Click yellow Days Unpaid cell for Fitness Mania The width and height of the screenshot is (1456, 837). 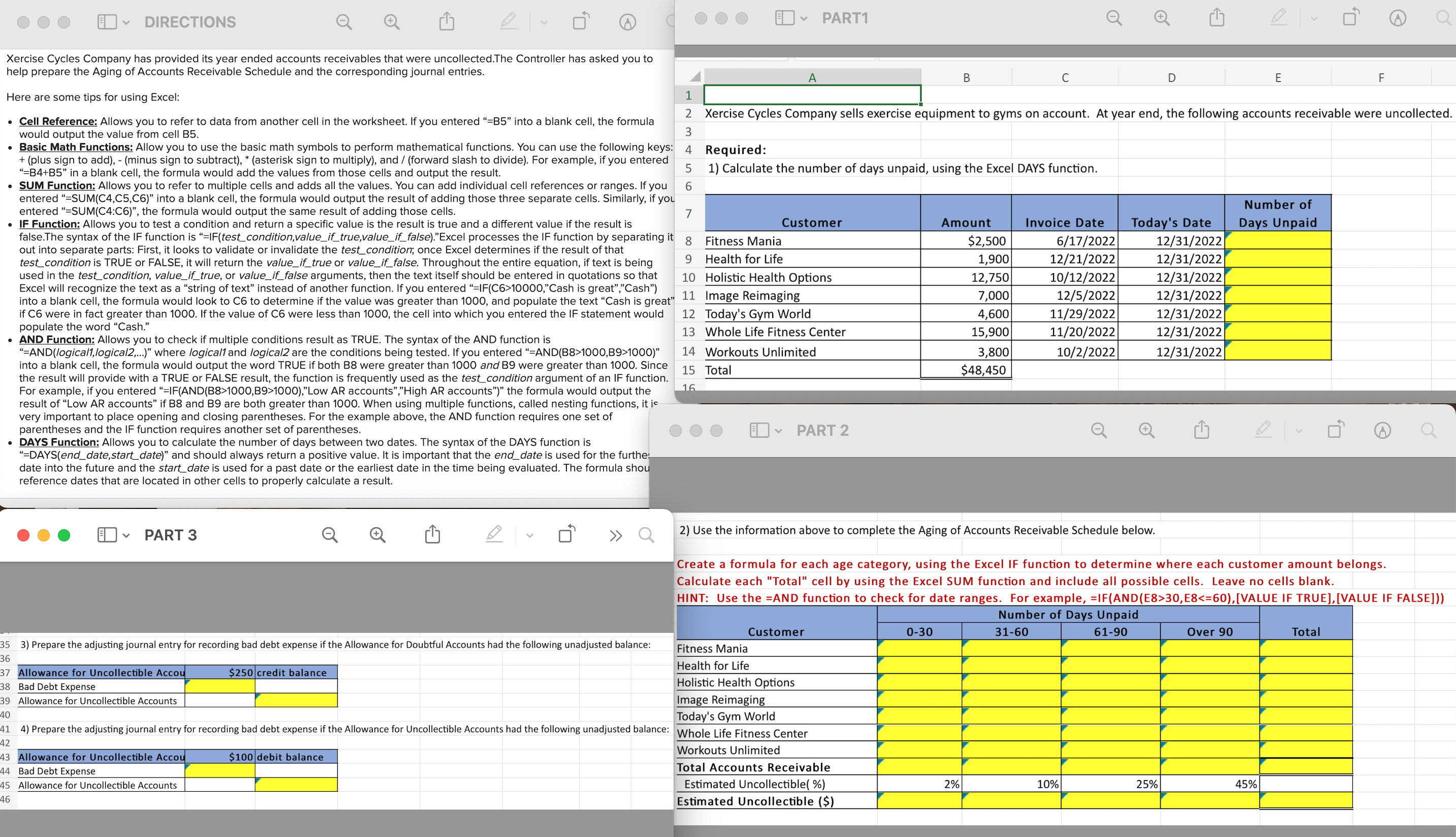1278,241
